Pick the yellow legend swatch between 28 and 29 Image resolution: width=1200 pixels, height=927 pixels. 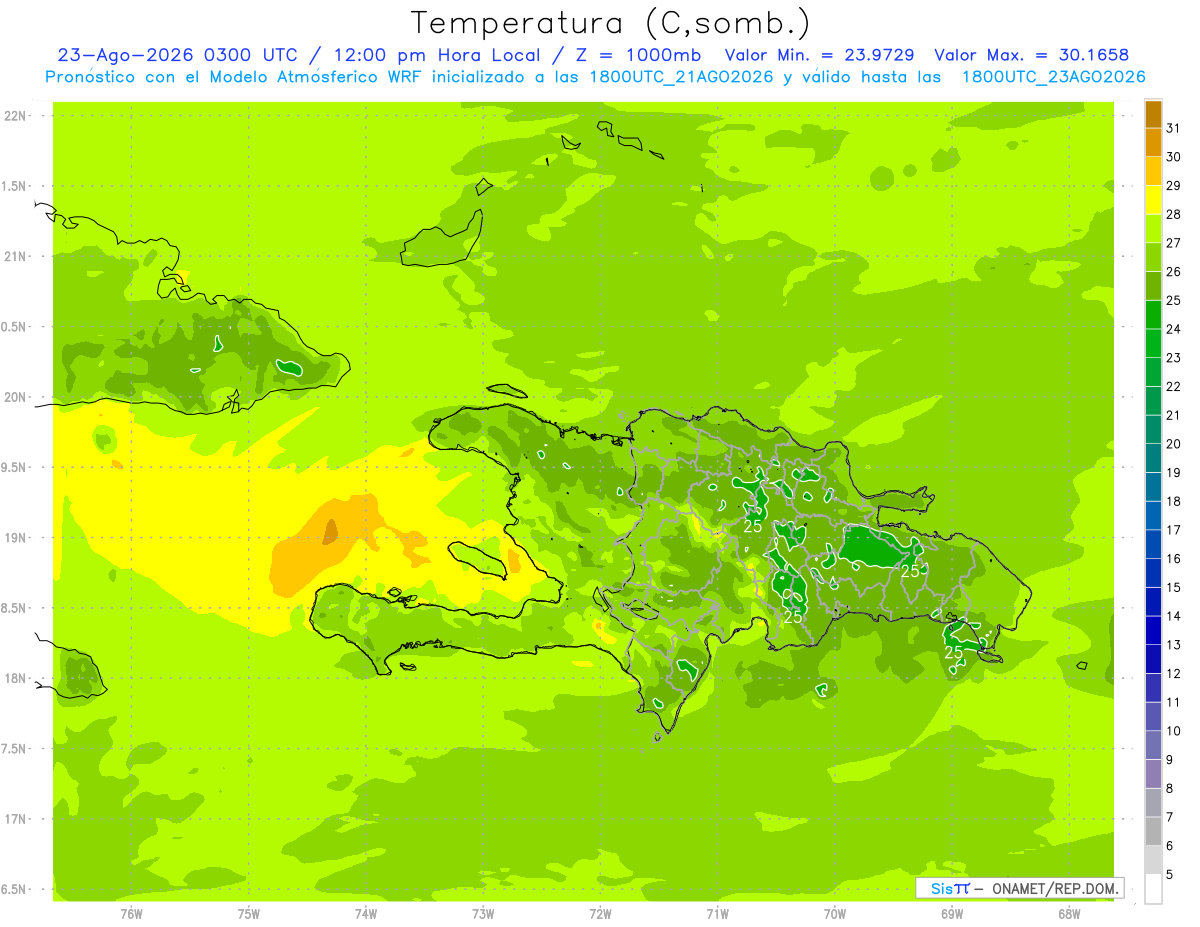(1153, 201)
